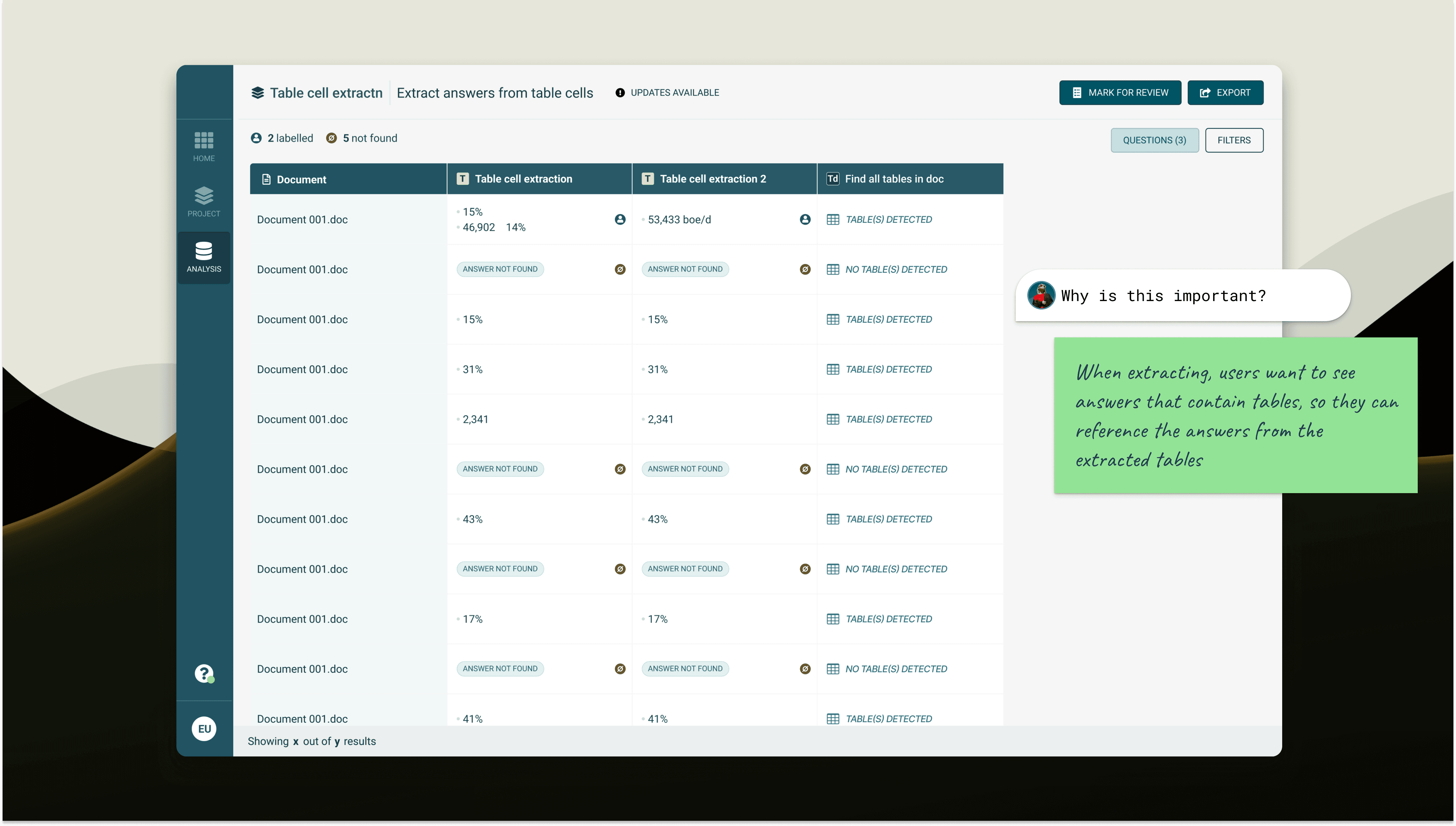Select the Table cell extraction 2 column header
1456x826 pixels.
click(x=724, y=179)
